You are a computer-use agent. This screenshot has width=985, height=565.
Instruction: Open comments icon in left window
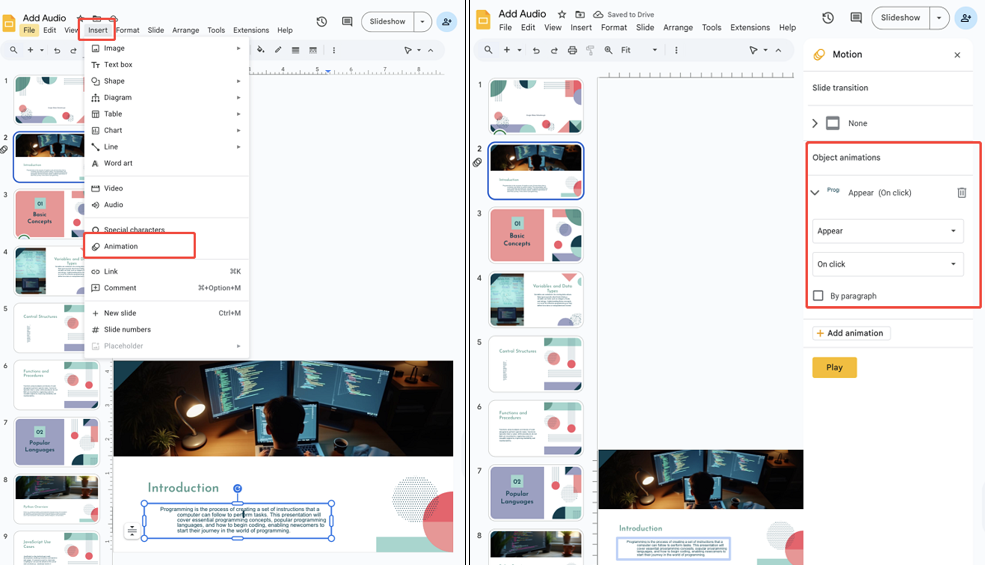347,21
